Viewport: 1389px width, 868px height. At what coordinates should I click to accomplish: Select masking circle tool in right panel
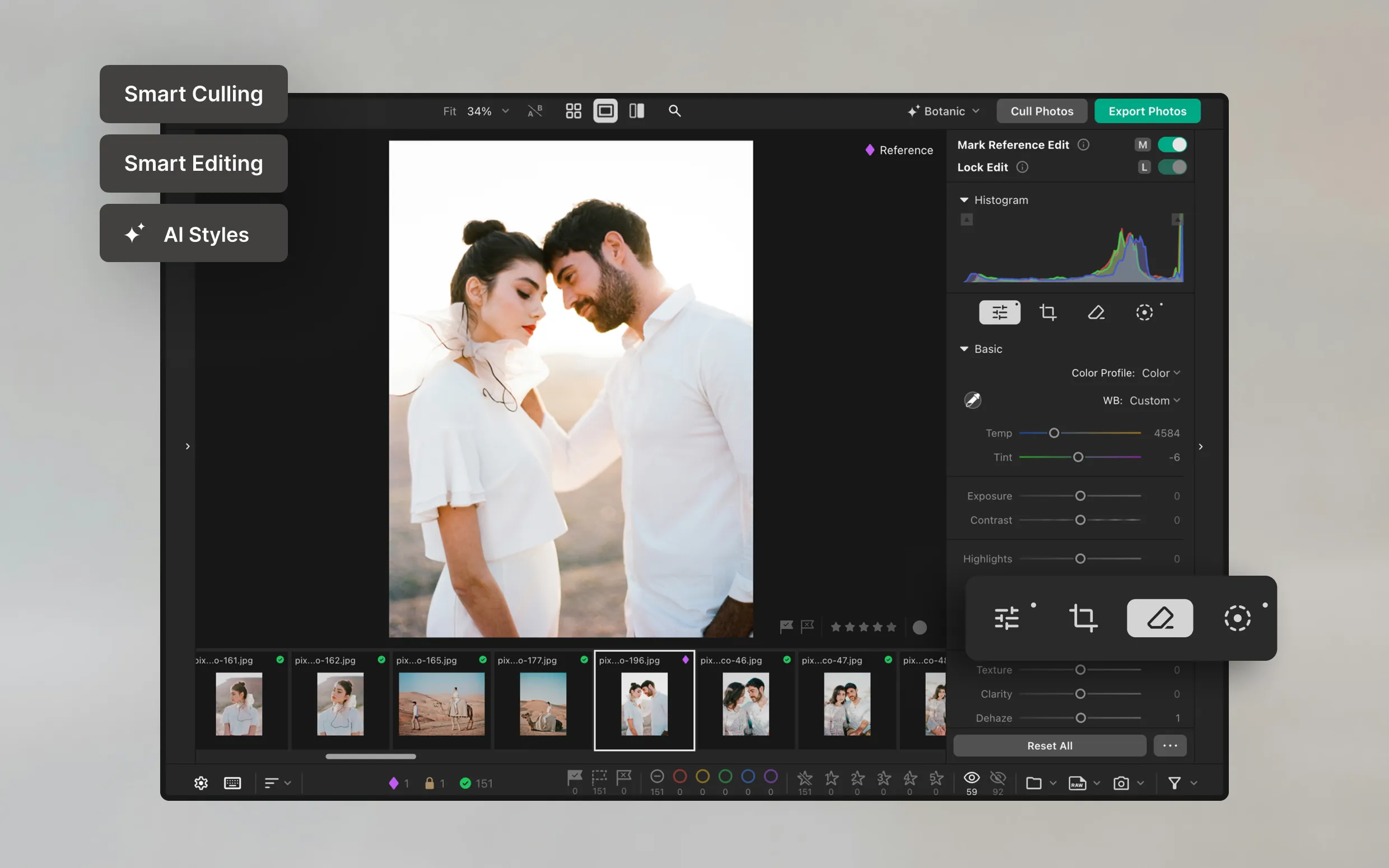tap(1144, 312)
